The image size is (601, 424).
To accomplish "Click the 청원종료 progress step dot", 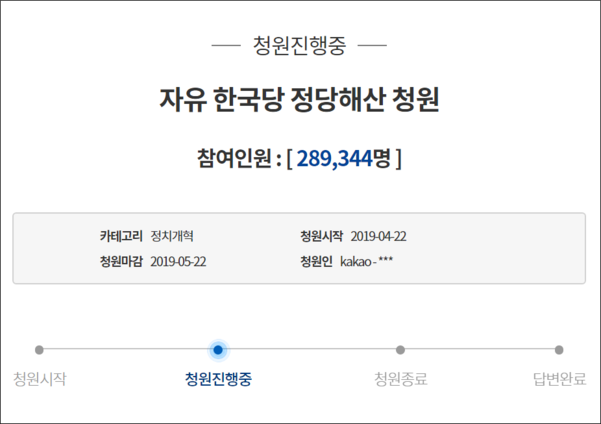I will (x=400, y=350).
